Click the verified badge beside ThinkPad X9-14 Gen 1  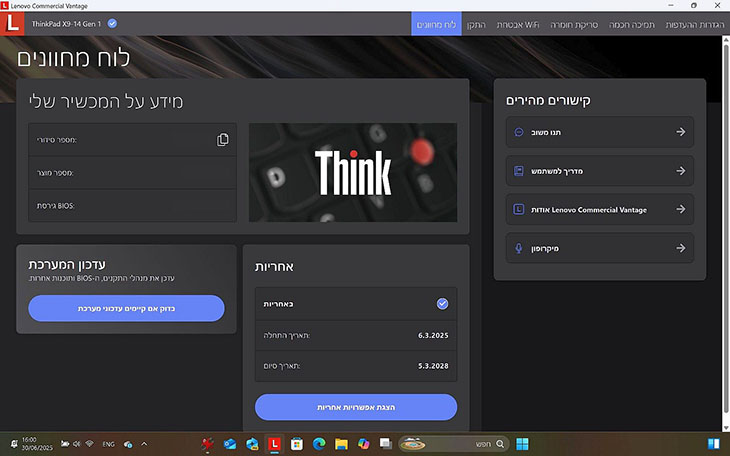112,23
